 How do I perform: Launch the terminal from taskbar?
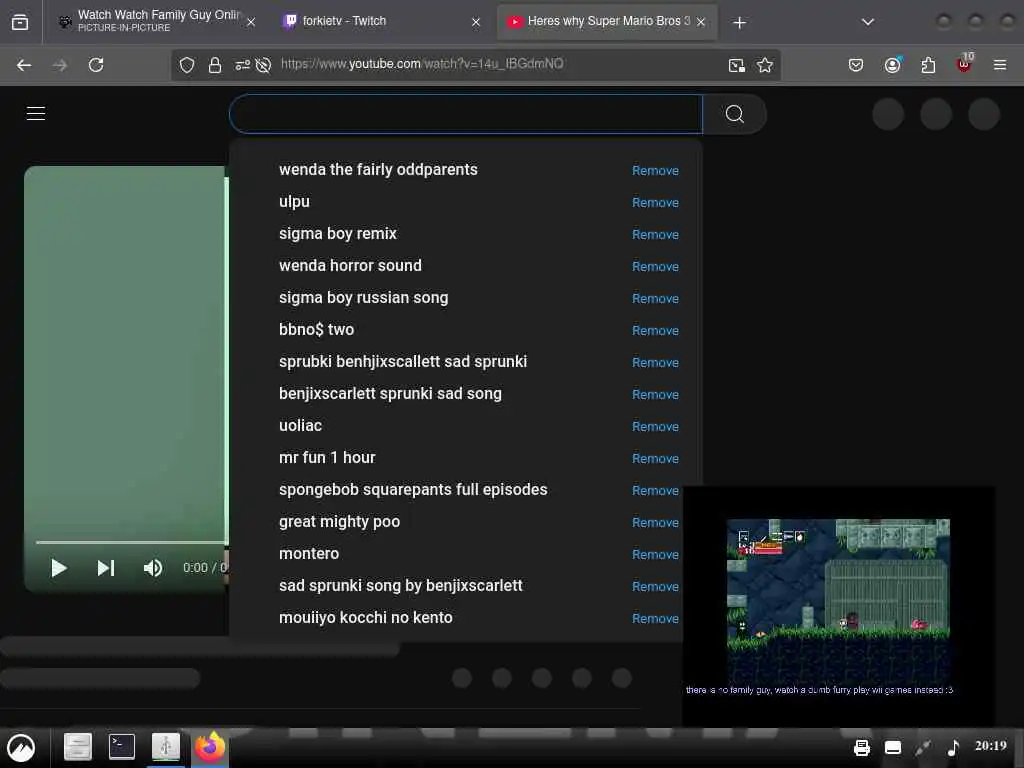click(x=121, y=746)
